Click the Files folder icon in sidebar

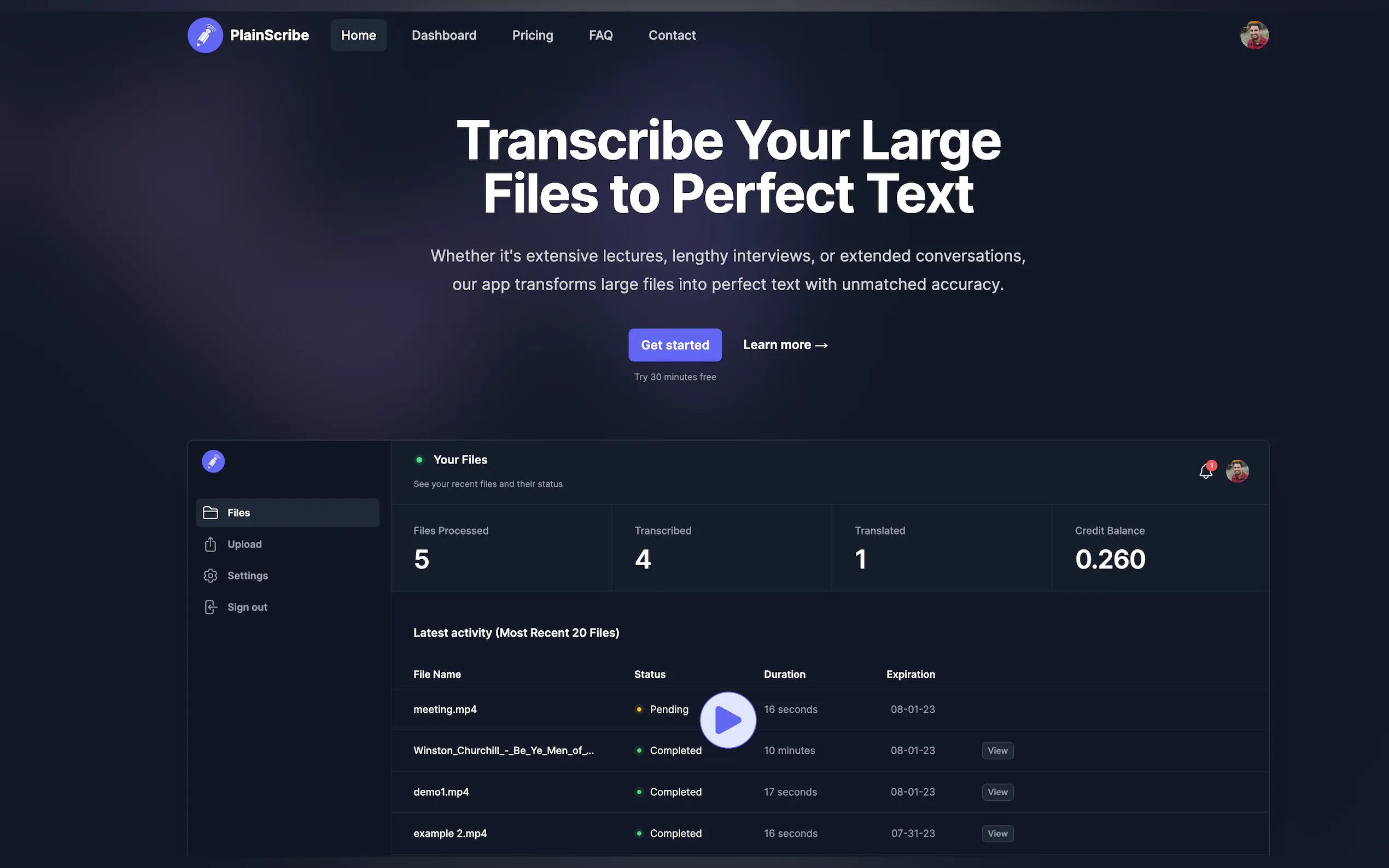[x=211, y=513]
